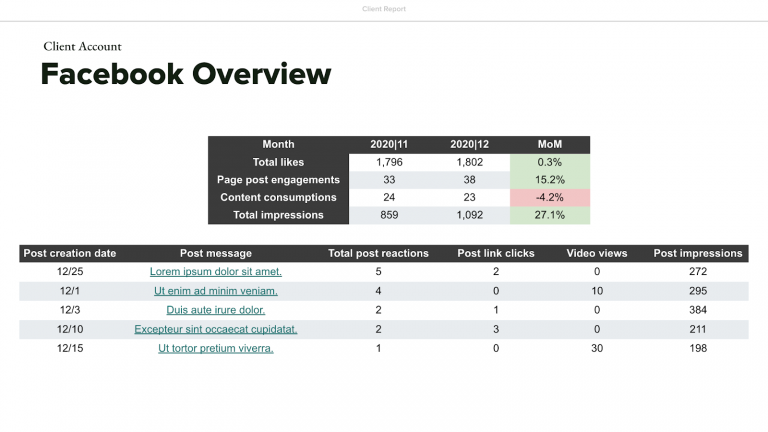
Task: Select the 2020|12 column header
Action: (469, 145)
